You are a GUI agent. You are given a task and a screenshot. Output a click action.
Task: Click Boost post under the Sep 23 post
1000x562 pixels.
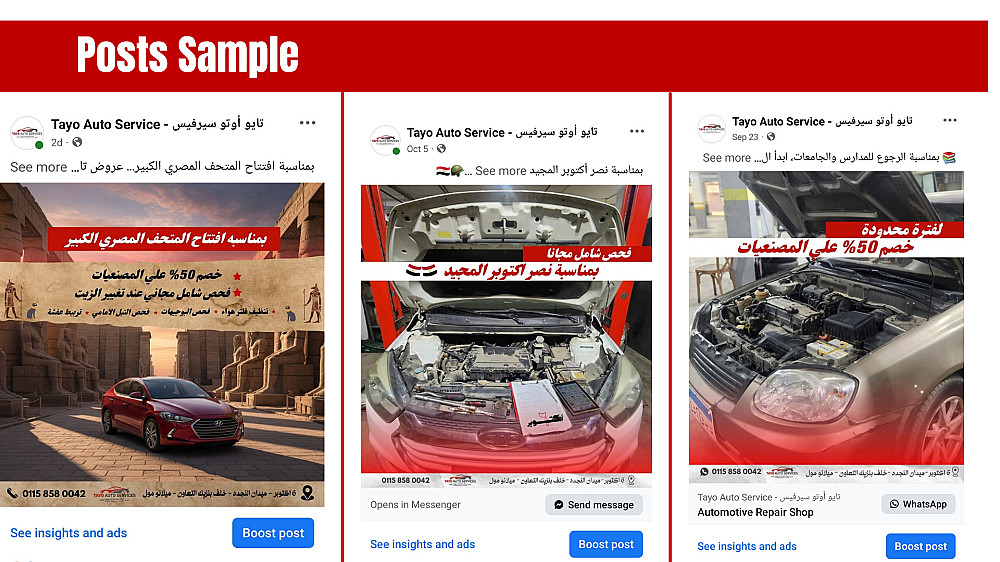[x=920, y=546]
